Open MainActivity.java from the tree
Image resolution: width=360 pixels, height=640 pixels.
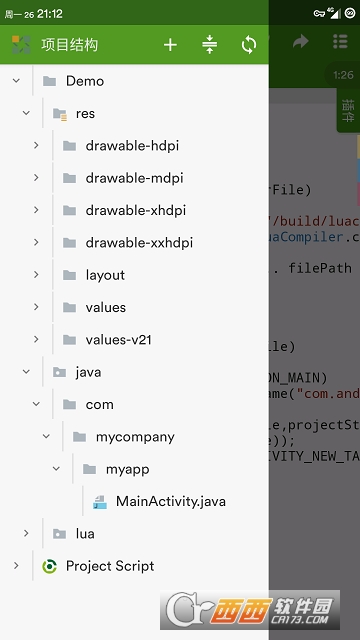(171, 501)
